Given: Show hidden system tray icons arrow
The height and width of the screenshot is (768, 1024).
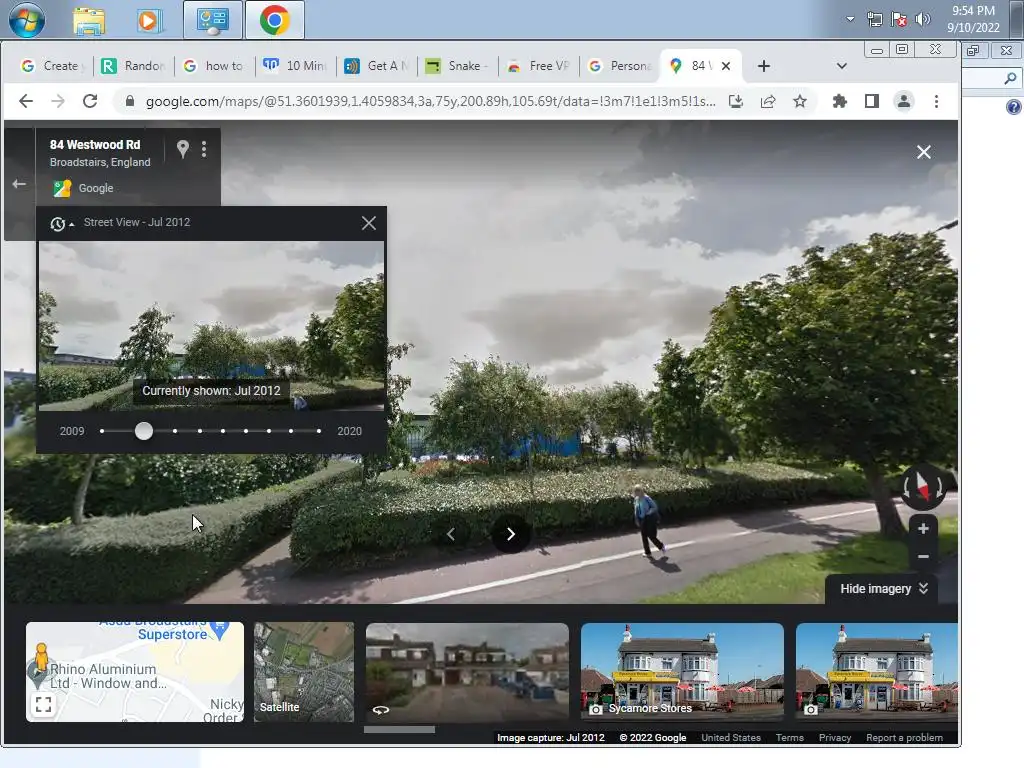Looking at the screenshot, I should [x=850, y=19].
